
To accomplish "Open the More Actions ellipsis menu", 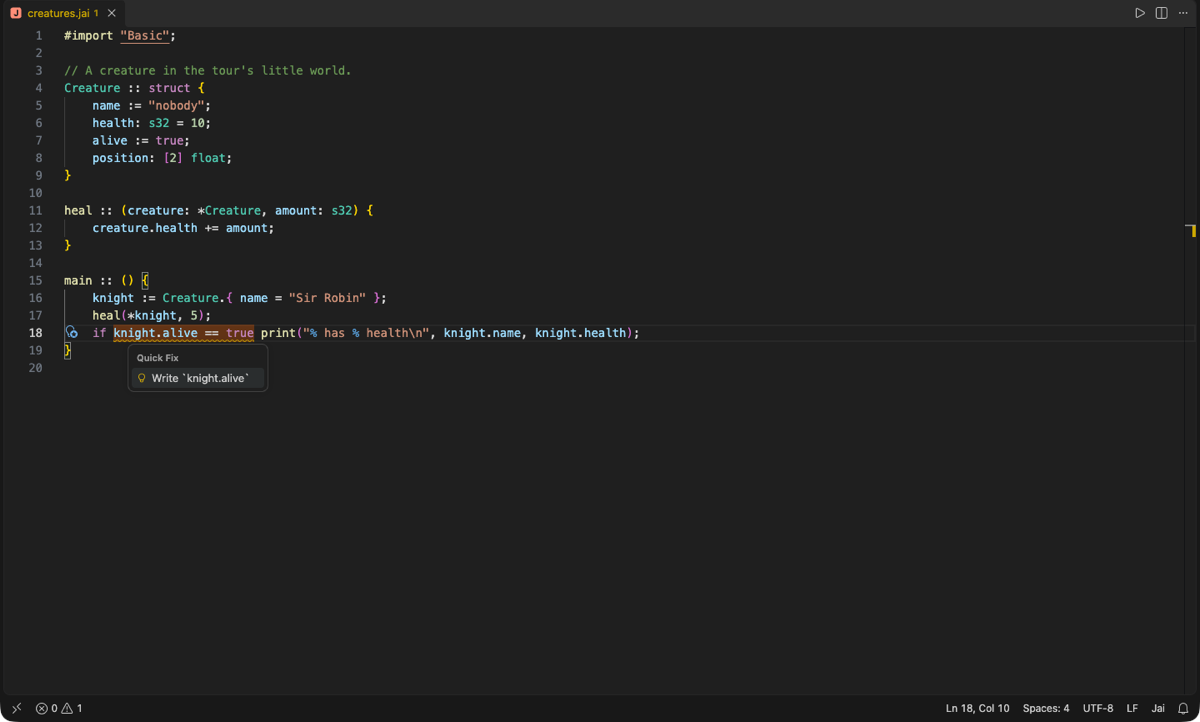I will tap(1183, 13).
